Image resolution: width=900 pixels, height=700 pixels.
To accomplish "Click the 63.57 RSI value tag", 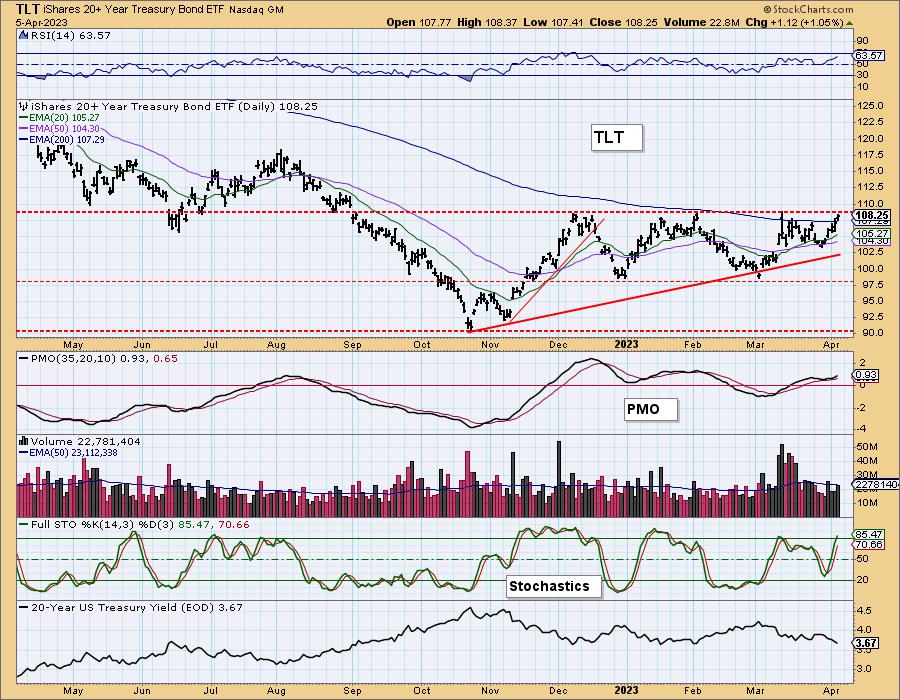I will coord(870,56).
